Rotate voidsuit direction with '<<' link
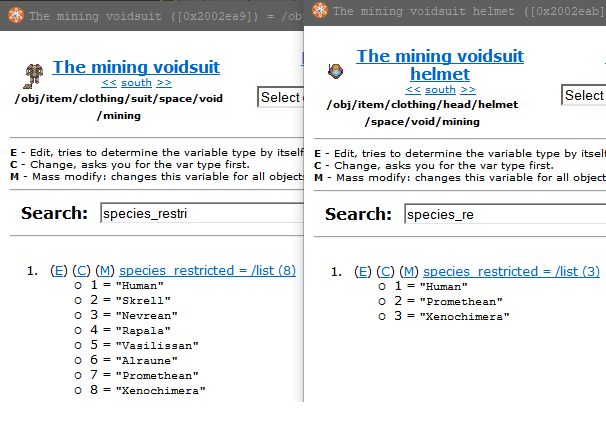The height and width of the screenshot is (430, 606). pos(109,83)
